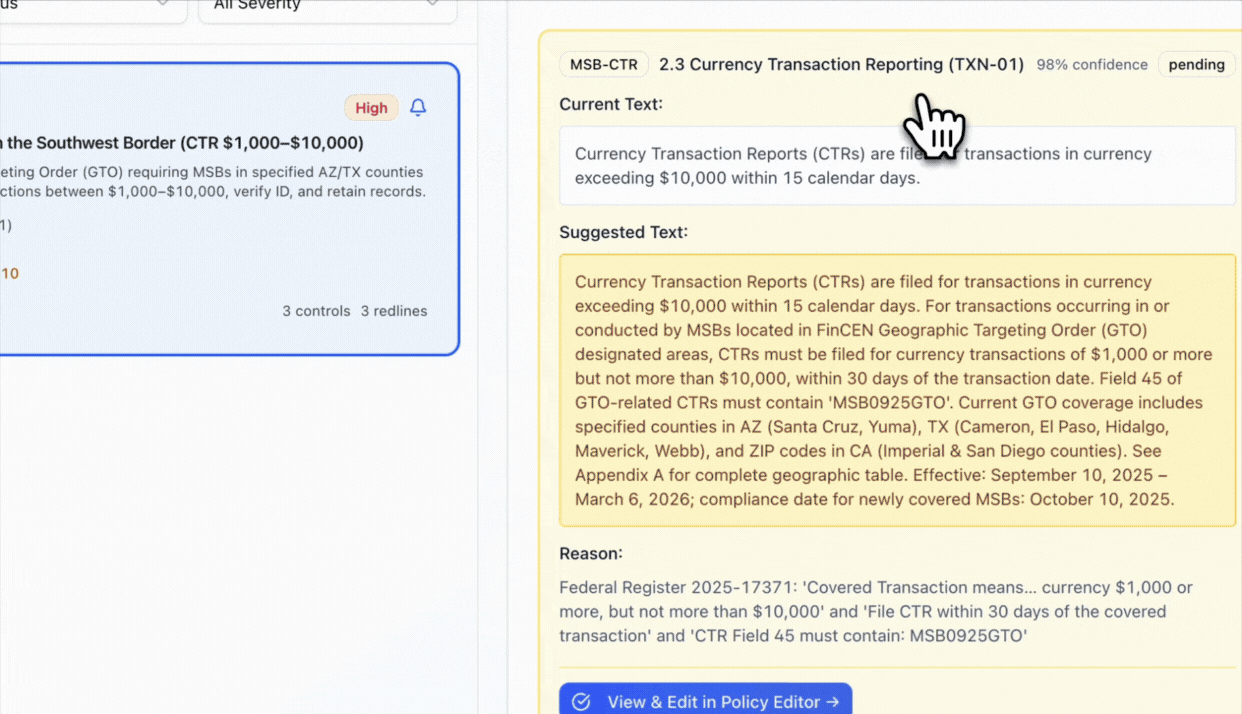
Task: Click the checkmark icon in Policy Editor button
Action: [581, 702]
